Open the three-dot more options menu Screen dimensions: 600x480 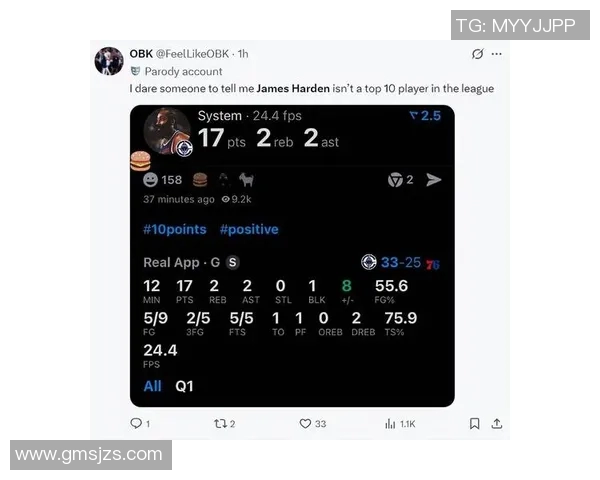(x=497, y=54)
